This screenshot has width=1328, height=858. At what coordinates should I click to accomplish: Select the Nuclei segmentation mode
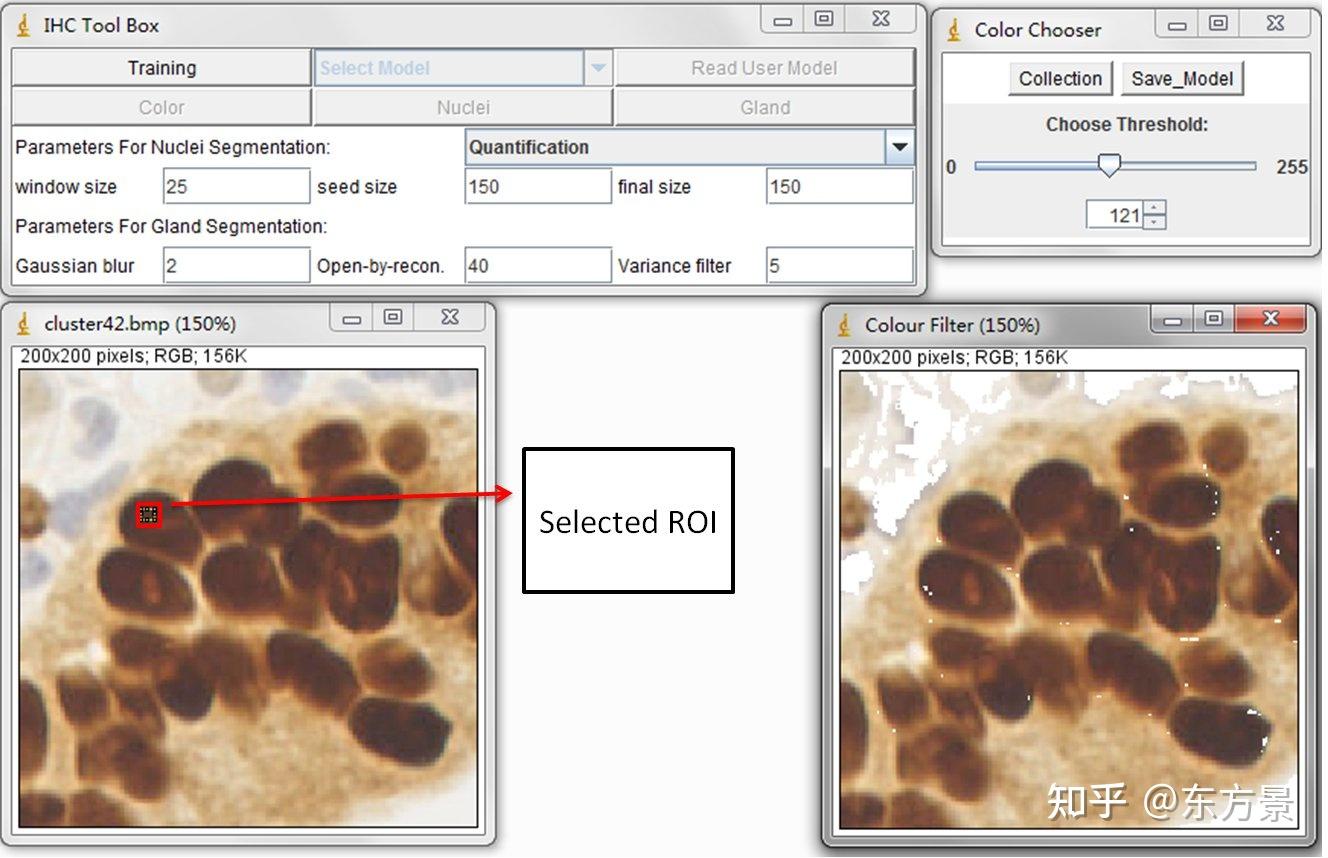(463, 106)
